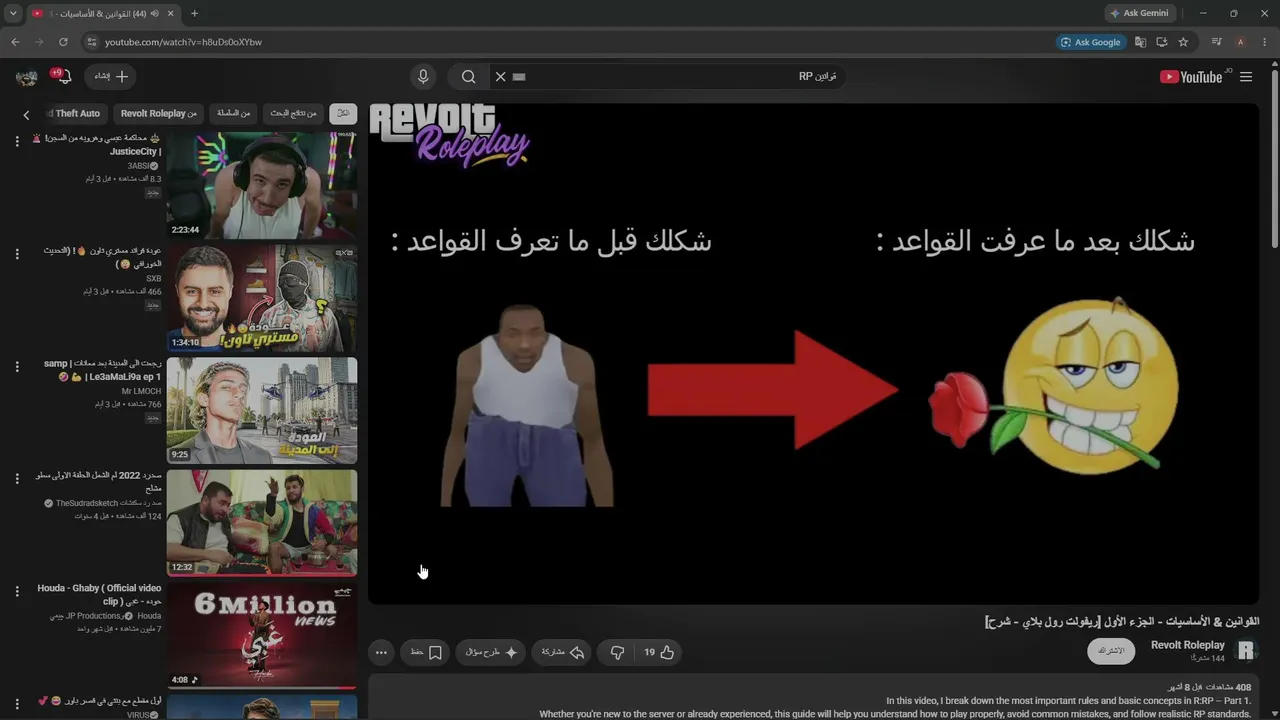Open the 'Le3aMaLi9a ep 1' video title
Screen dimensions: 1280x720
coord(102,370)
